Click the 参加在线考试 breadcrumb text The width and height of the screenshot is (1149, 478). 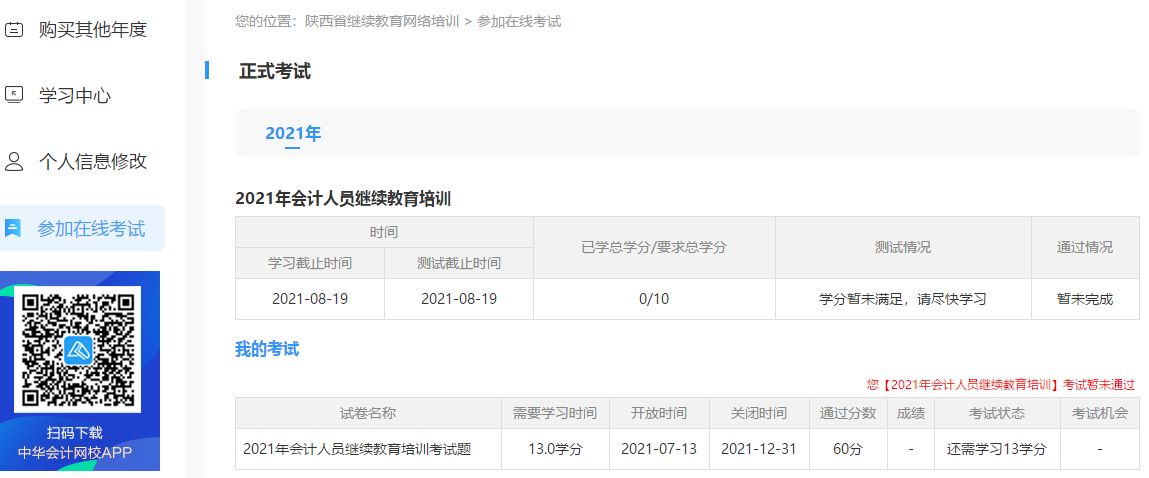(519, 21)
